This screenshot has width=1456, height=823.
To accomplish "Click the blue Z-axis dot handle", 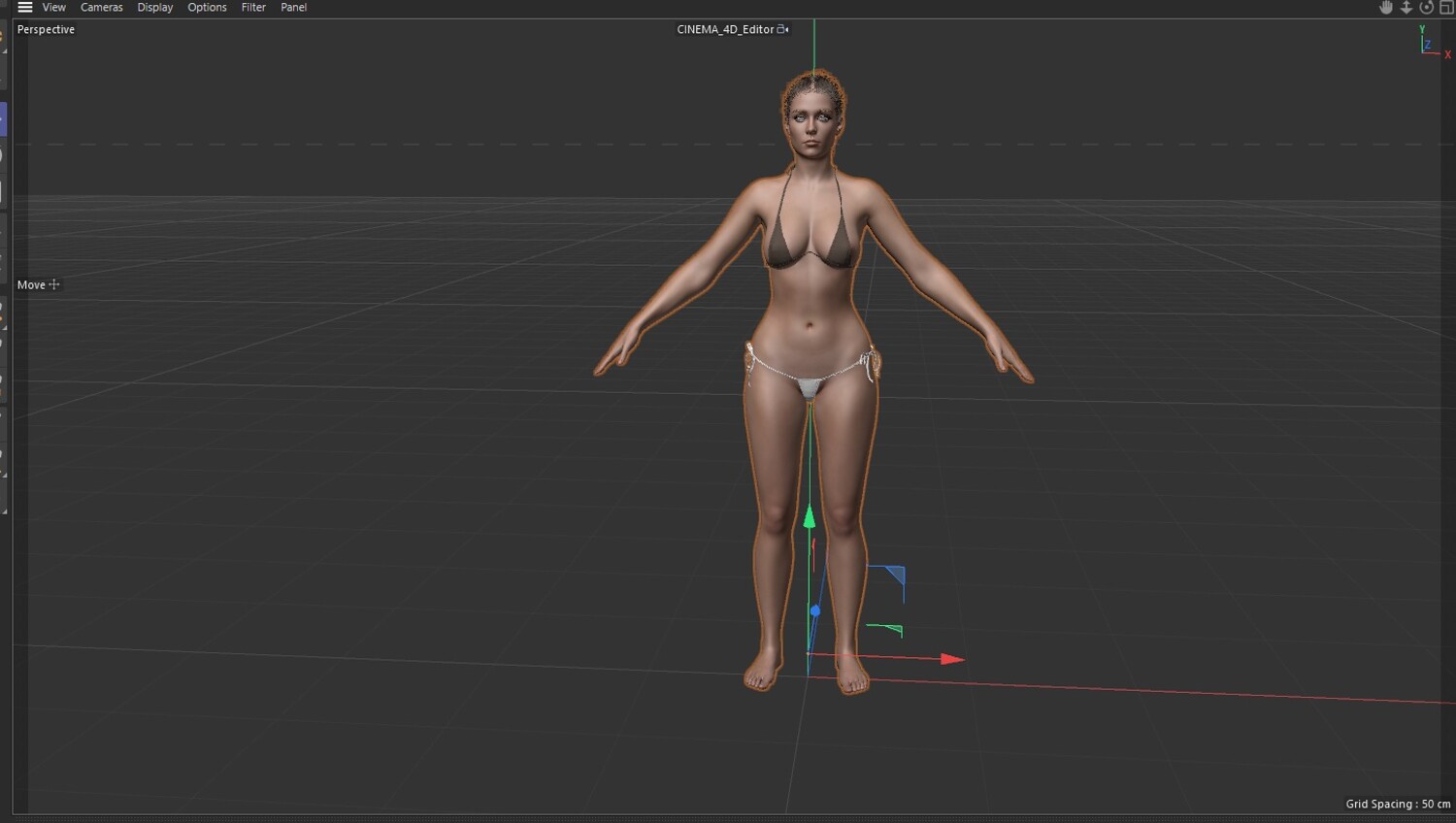I will tap(815, 610).
